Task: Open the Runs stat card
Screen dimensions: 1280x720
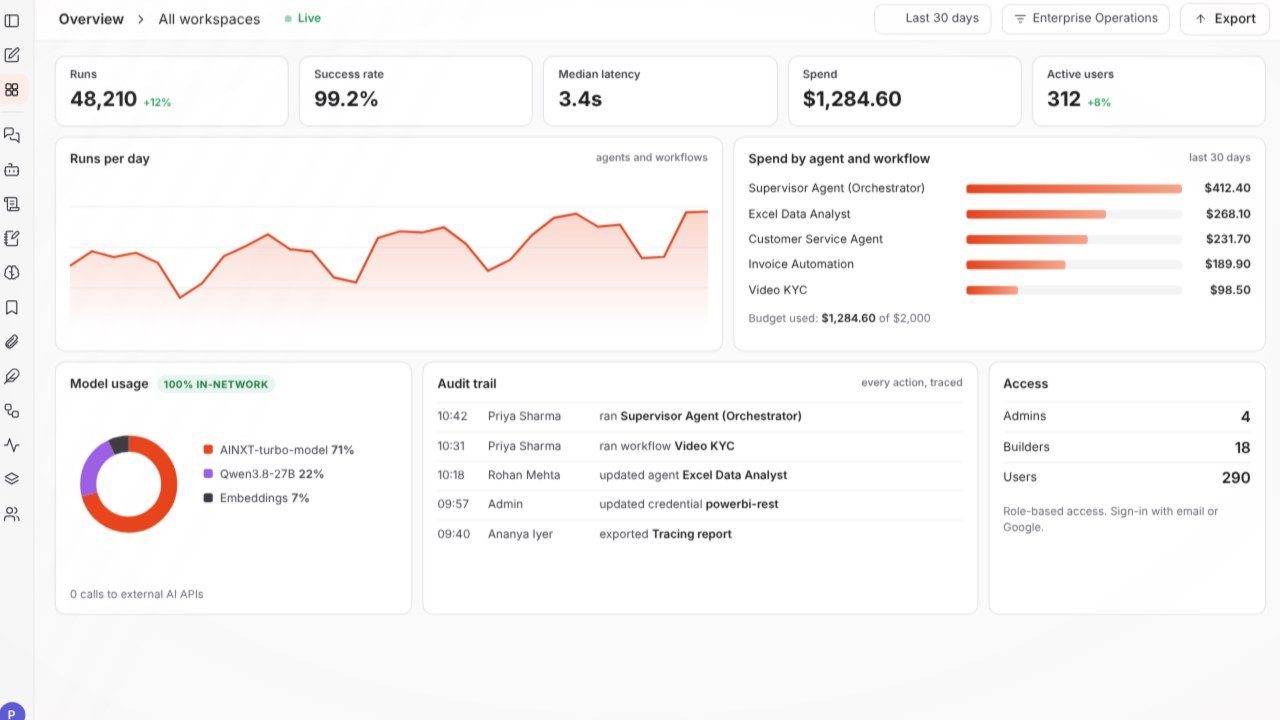Action: tap(171, 91)
